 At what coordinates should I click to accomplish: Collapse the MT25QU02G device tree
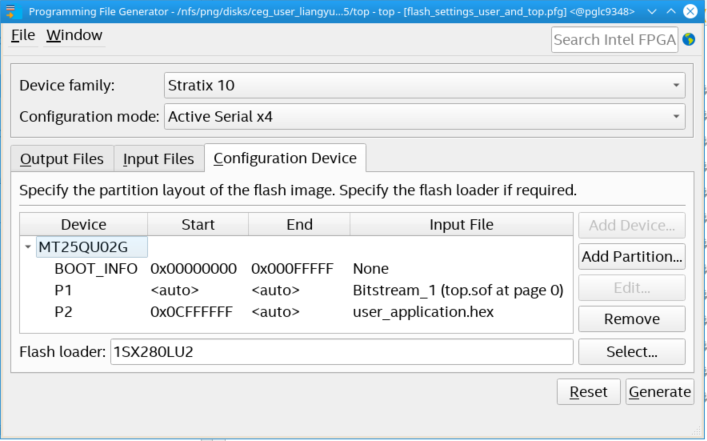click(28, 247)
